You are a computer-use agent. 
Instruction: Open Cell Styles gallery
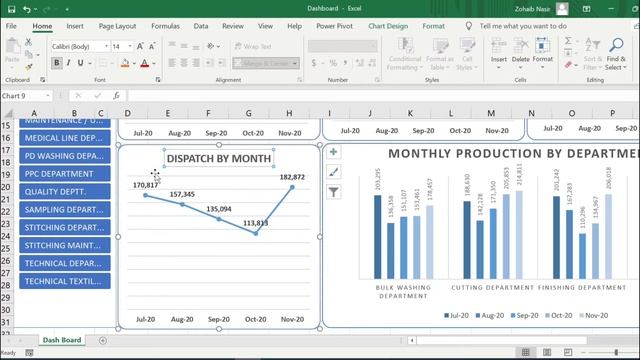pos(467,53)
